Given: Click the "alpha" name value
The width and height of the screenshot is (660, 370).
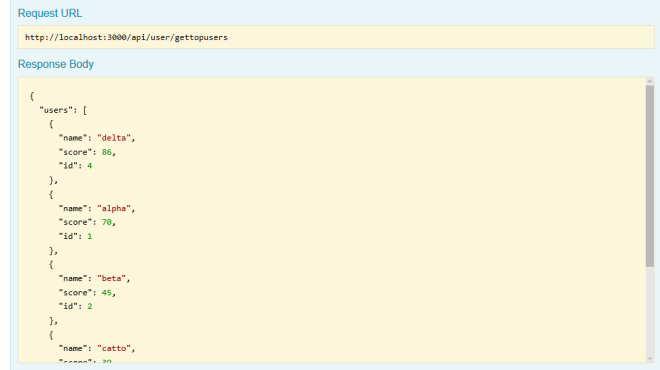Looking at the screenshot, I should pyautogui.click(x=114, y=208).
